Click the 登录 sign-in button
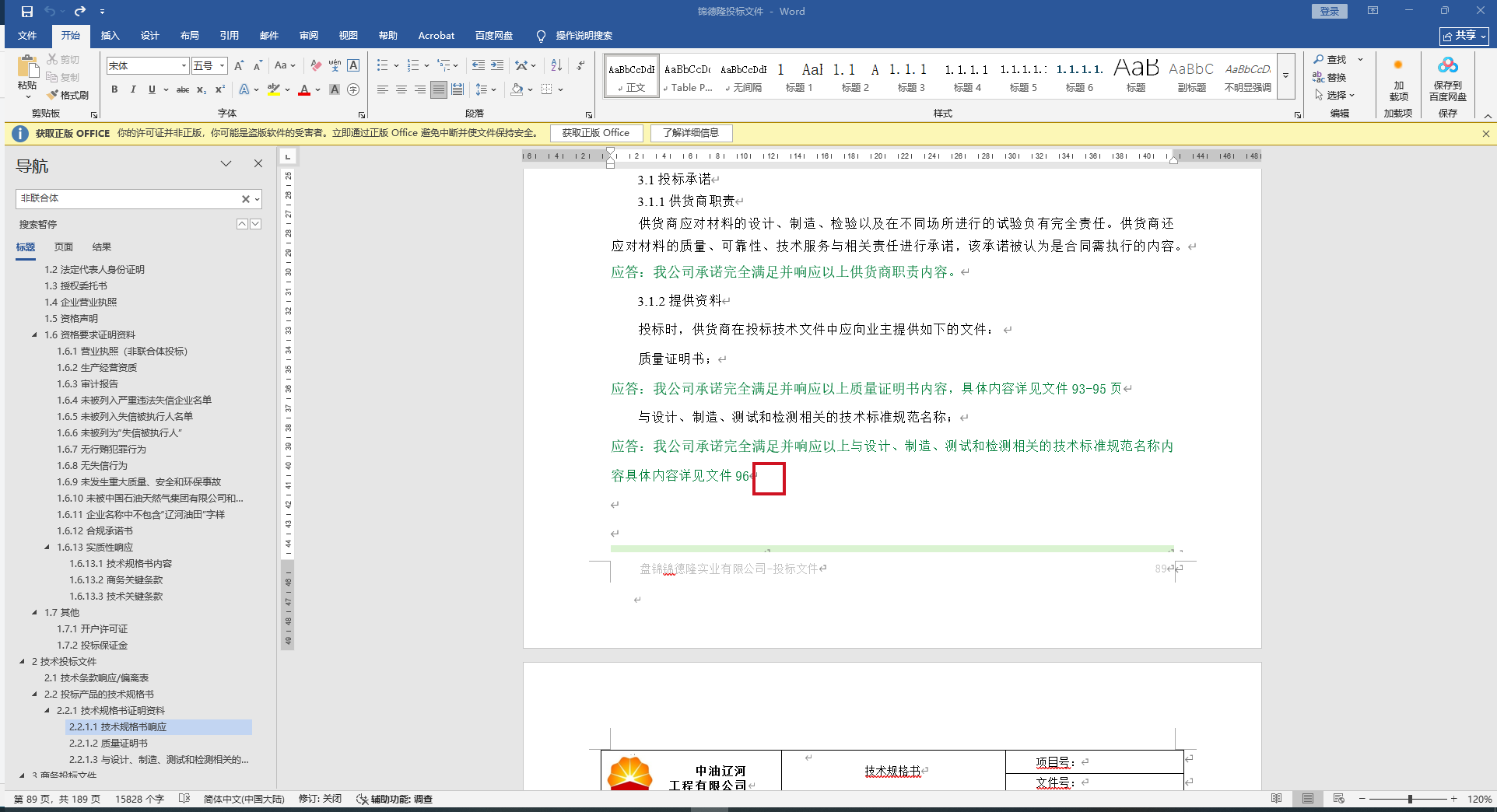The width and height of the screenshot is (1497, 812). coord(1329,12)
